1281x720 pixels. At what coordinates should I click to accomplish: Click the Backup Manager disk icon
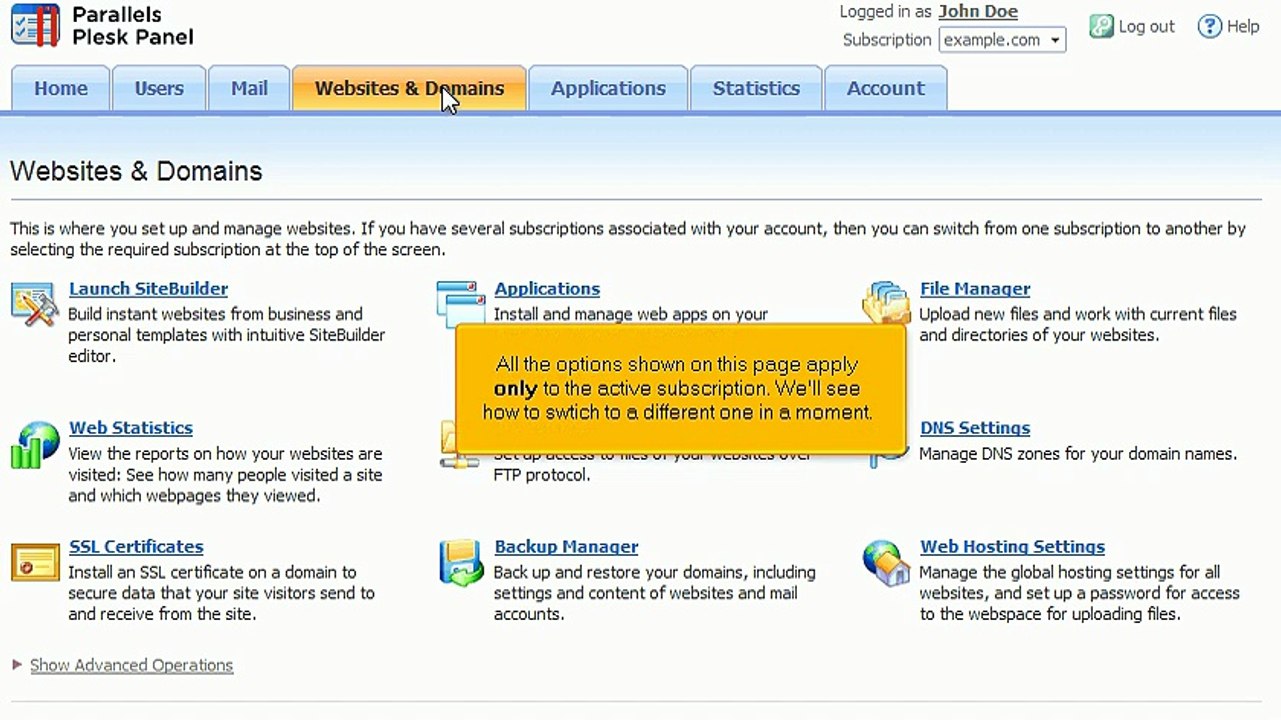[461, 563]
